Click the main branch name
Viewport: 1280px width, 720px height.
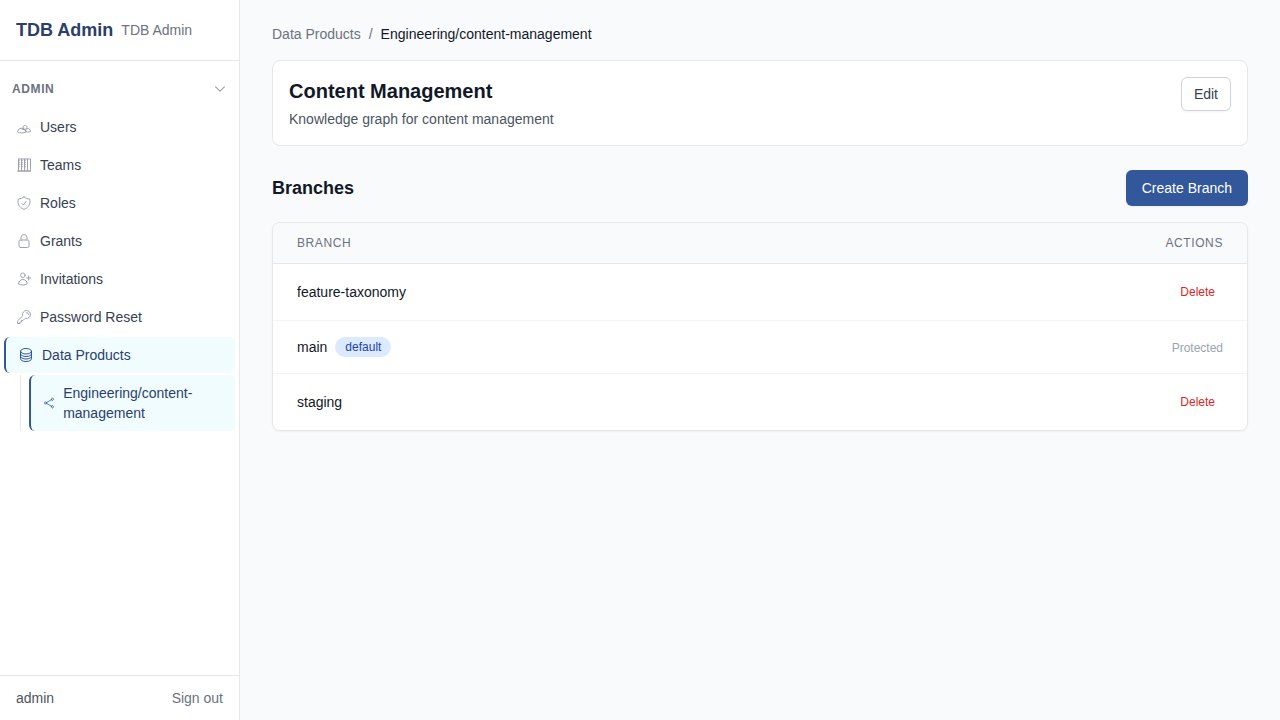(312, 347)
